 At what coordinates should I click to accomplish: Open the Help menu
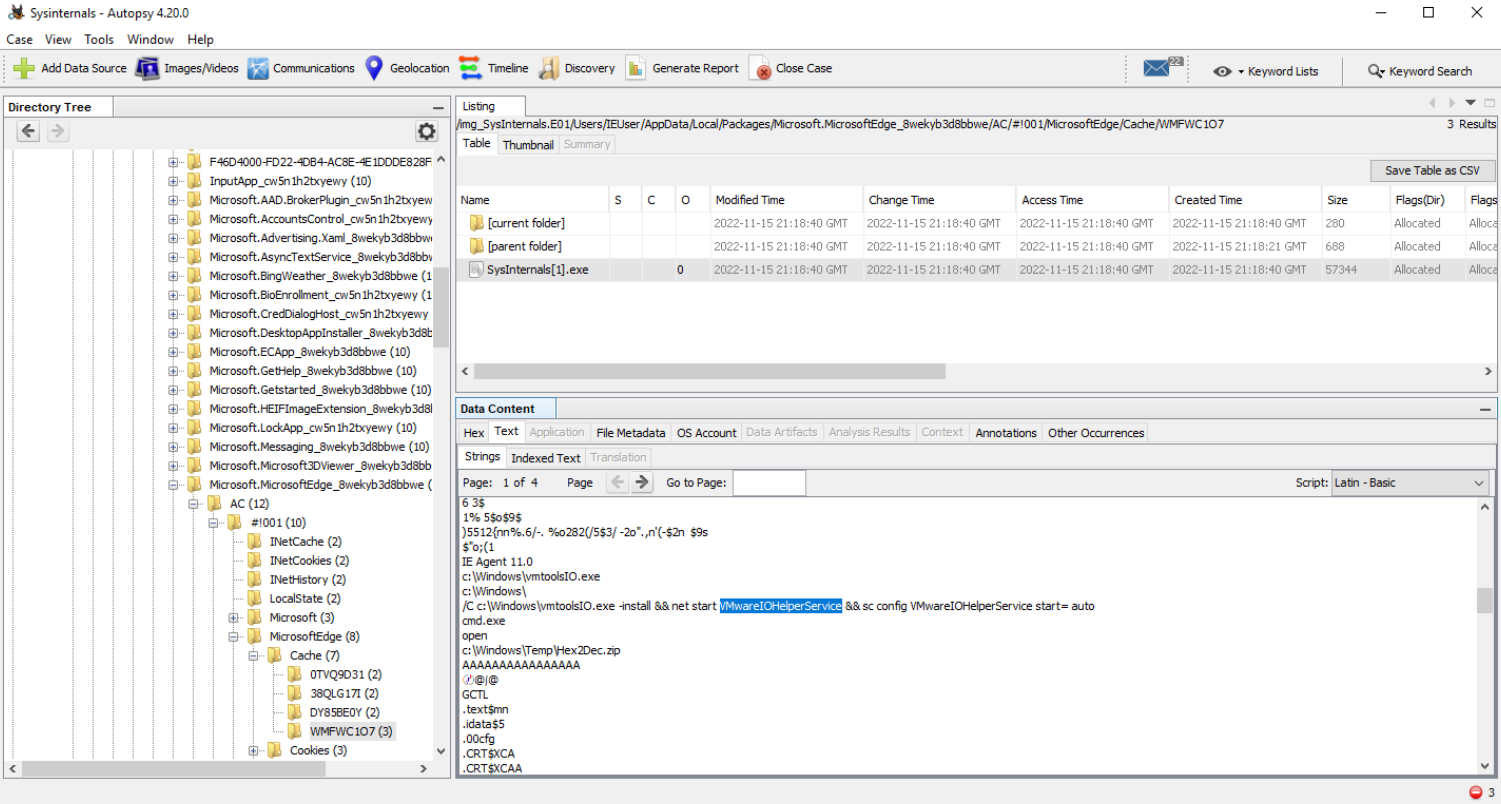[200, 39]
